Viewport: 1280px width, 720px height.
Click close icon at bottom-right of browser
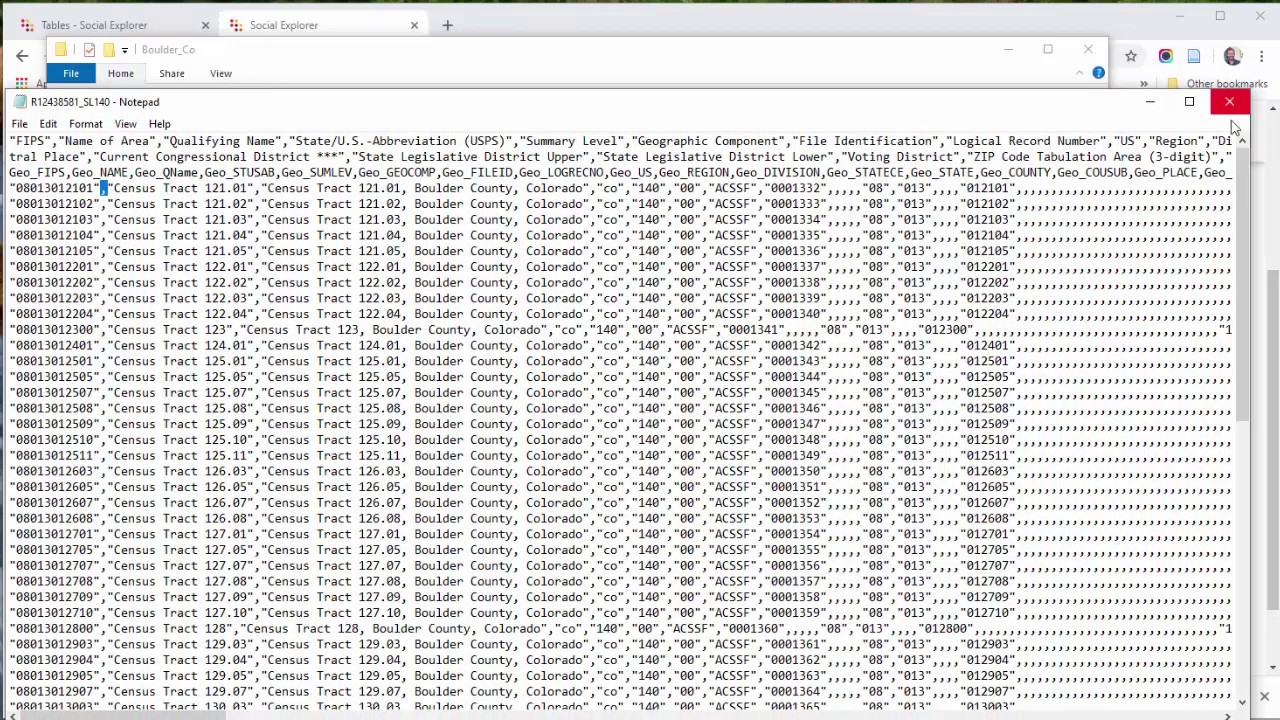1264,697
